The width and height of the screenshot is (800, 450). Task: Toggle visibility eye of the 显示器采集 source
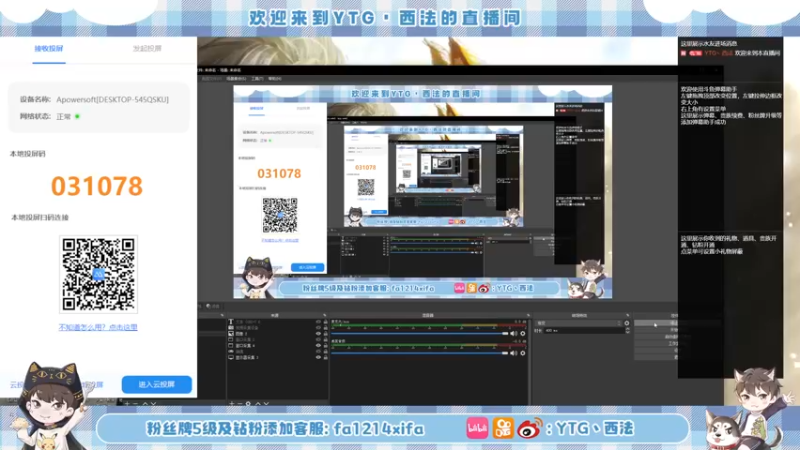point(318,357)
